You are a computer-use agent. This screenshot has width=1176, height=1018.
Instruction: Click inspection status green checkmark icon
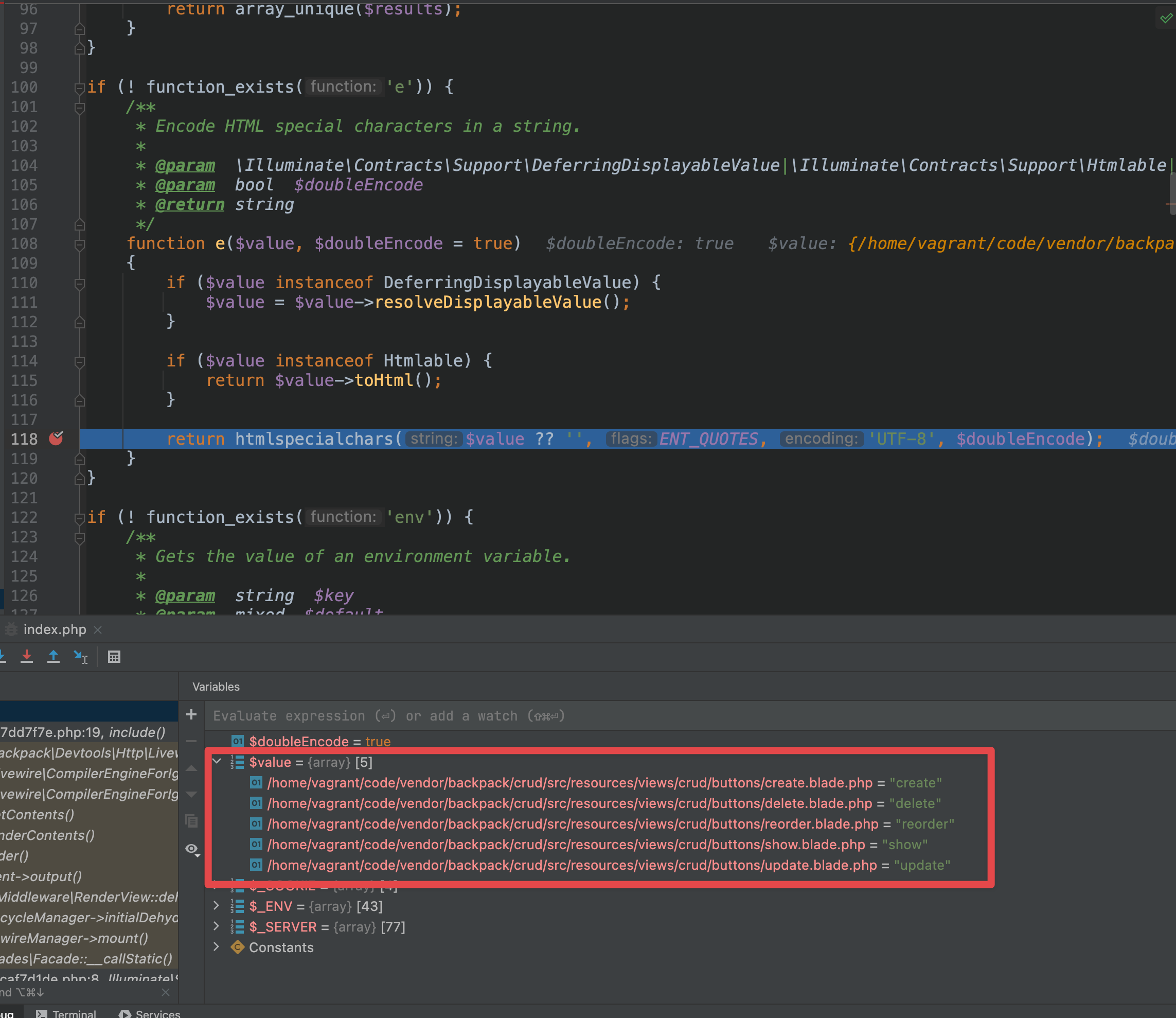(x=1165, y=18)
